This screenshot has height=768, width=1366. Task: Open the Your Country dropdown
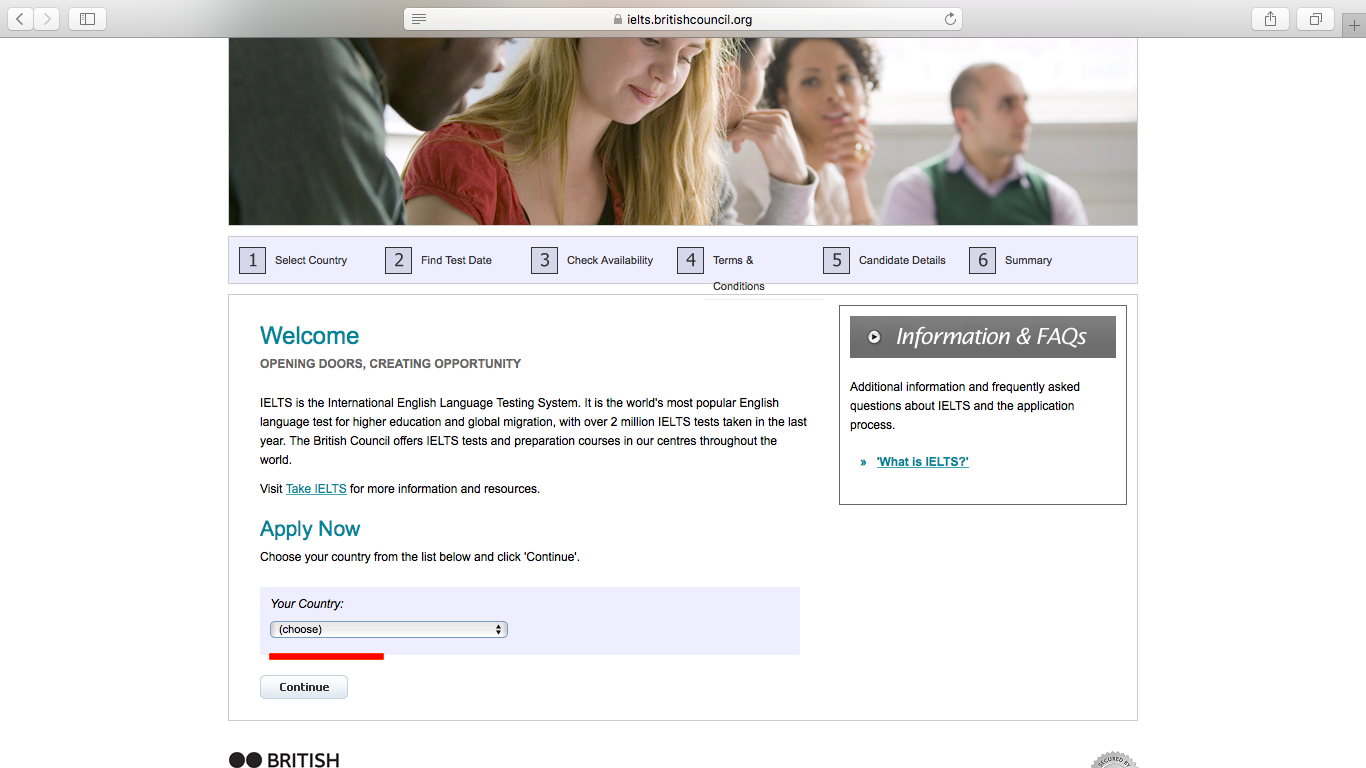click(x=389, y=629)
